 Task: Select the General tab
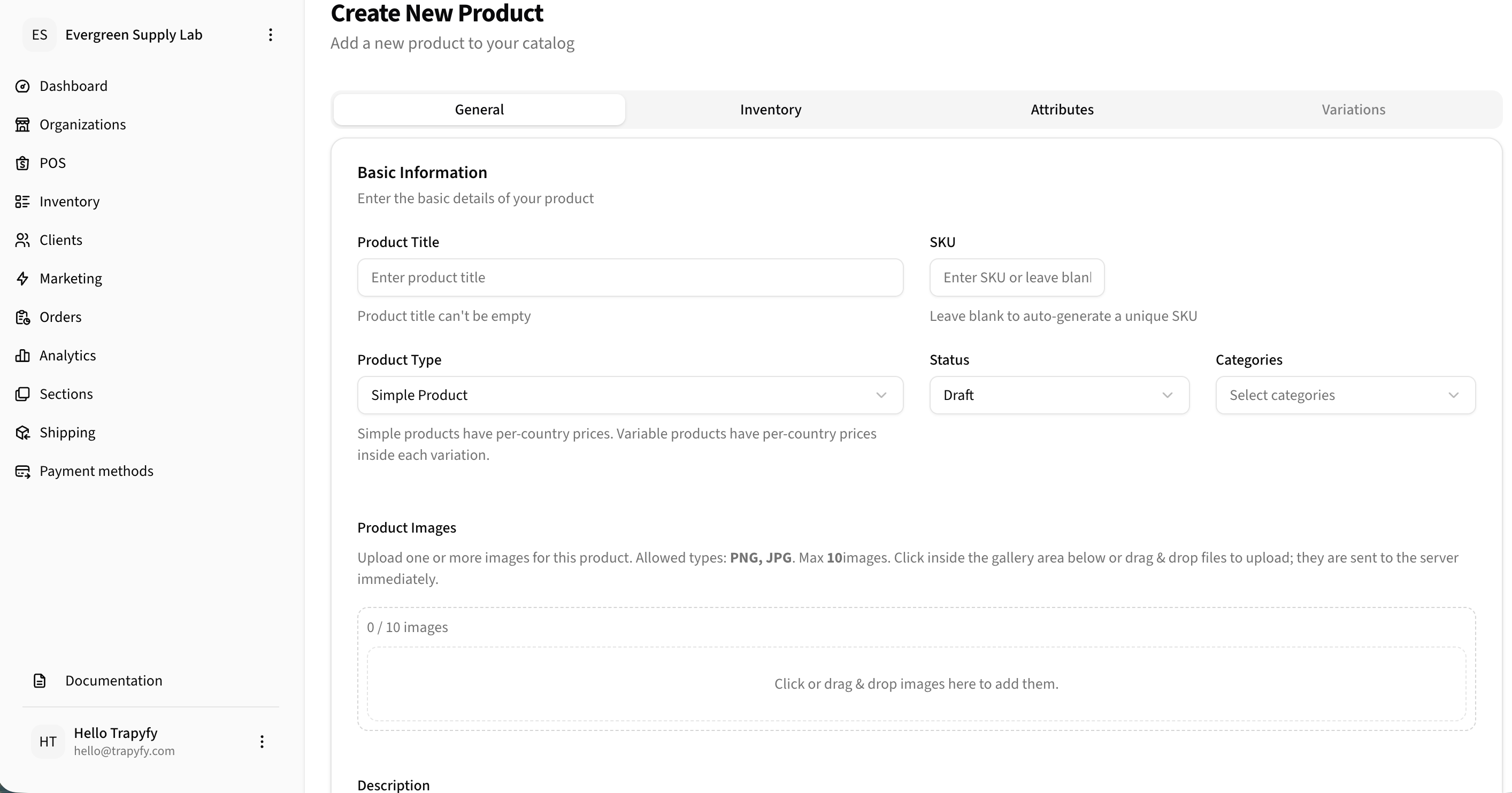pyautogui.click(x=479, y=110)
